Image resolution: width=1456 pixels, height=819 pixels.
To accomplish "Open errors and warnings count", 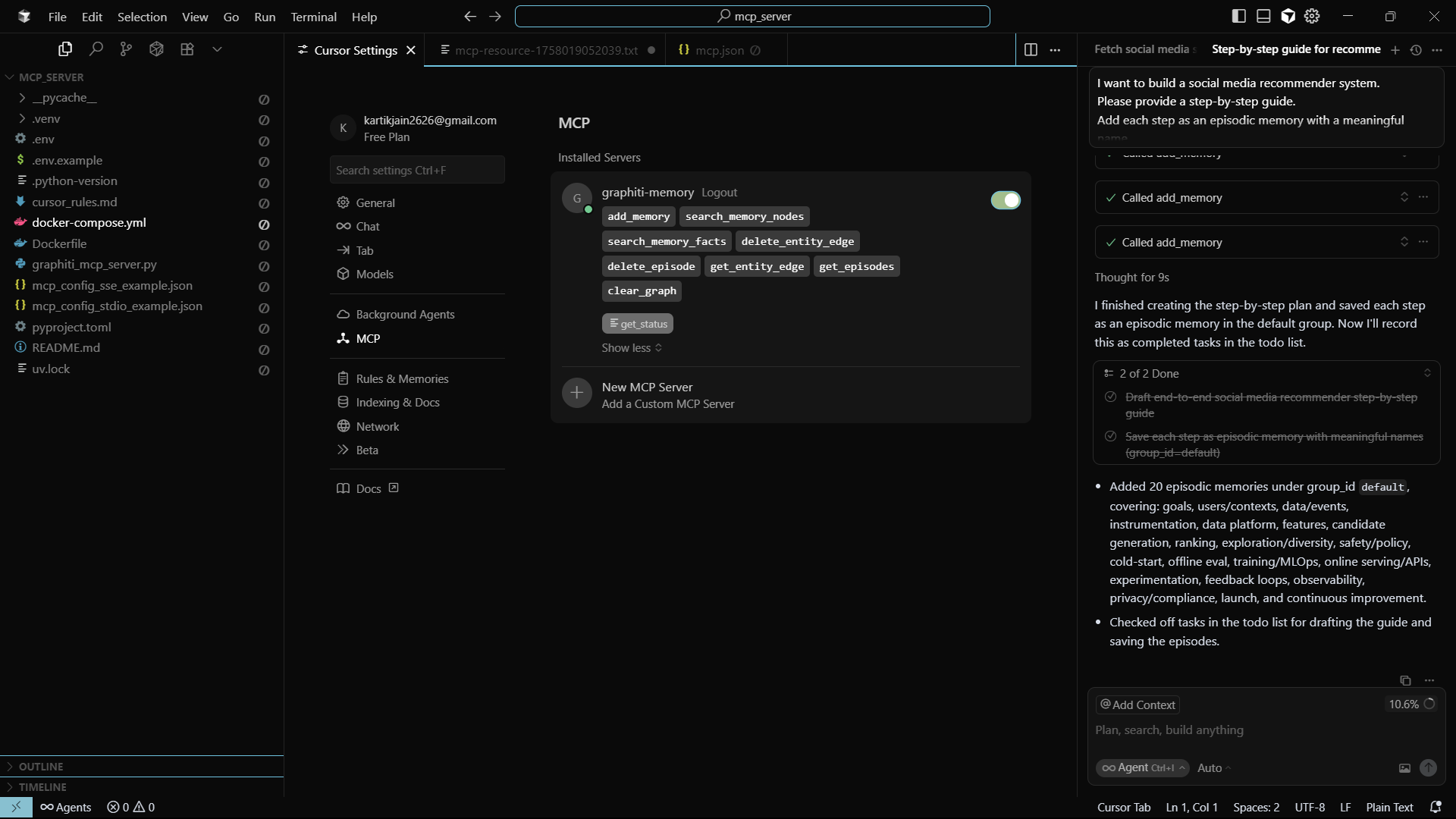I will [x=130, y=808].
